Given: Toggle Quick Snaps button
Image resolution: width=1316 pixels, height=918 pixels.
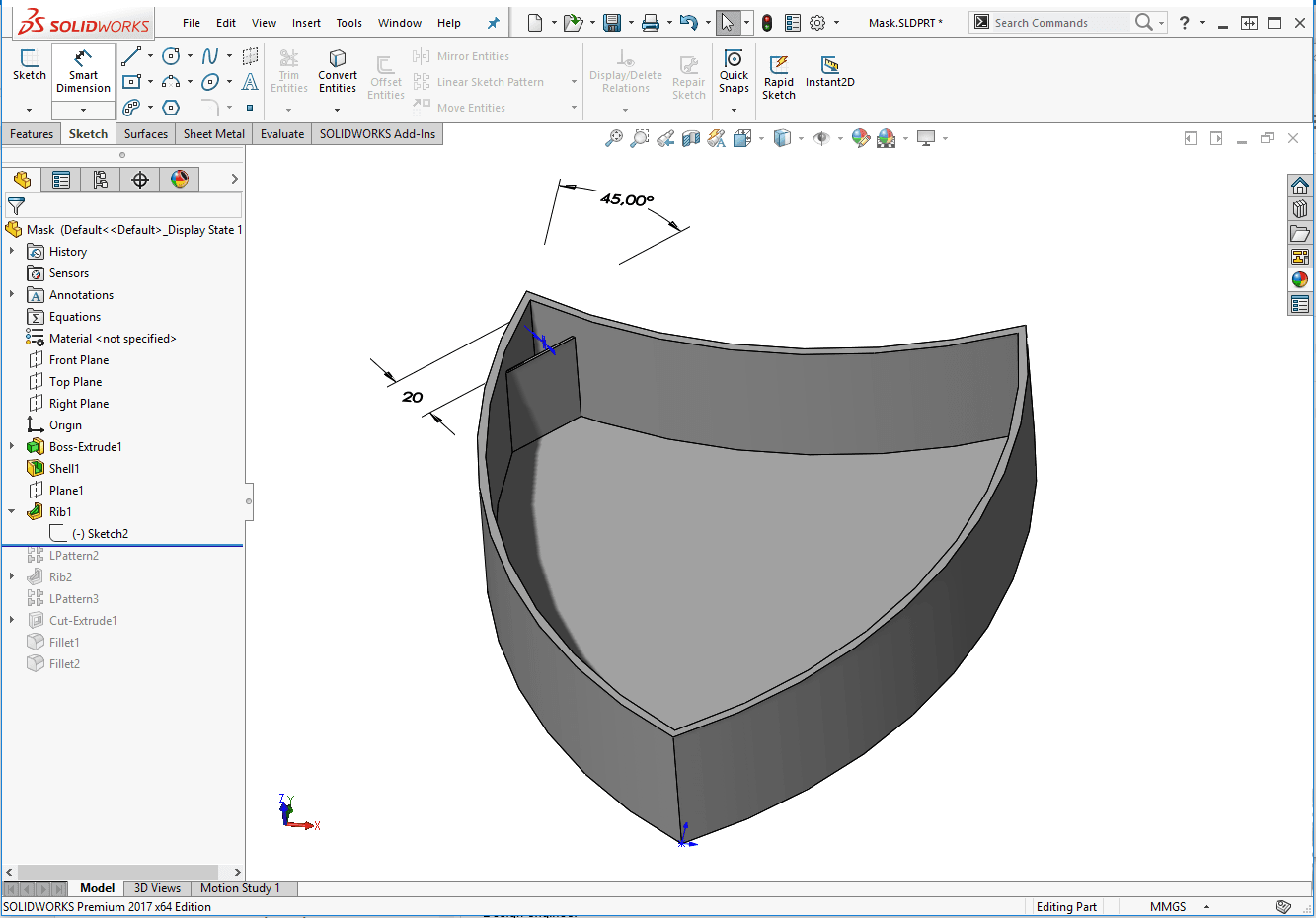Looking at the screenshot, I should [x=734, y=71].
